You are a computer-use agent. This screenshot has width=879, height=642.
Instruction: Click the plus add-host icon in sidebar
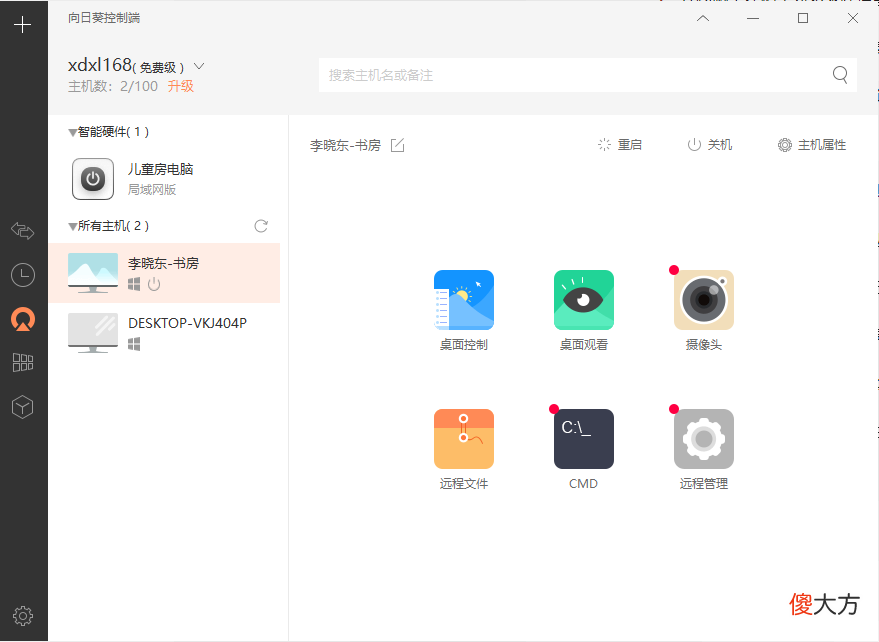(22, 25)
